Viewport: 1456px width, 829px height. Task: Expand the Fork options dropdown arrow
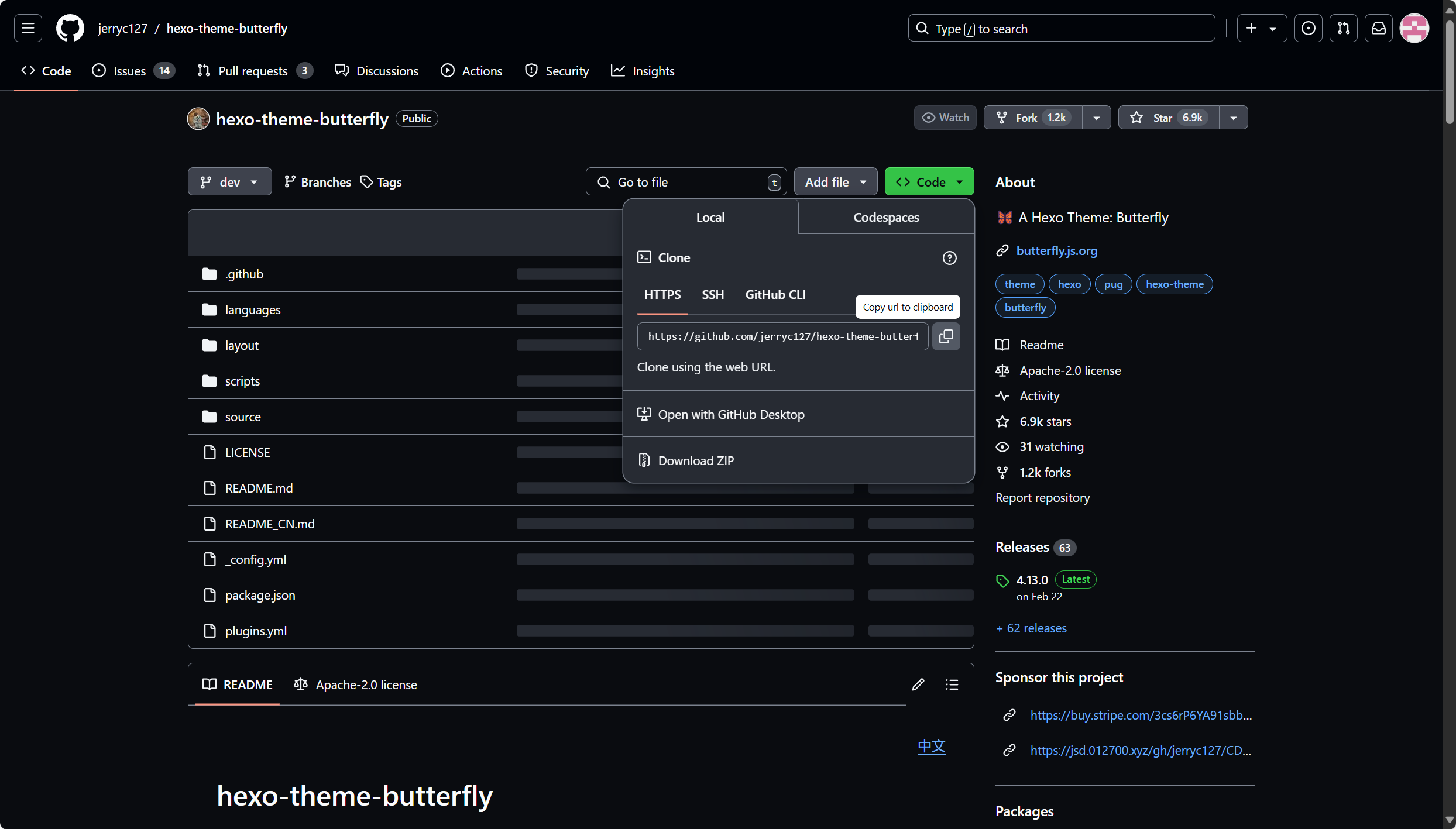pos(1097,118)
